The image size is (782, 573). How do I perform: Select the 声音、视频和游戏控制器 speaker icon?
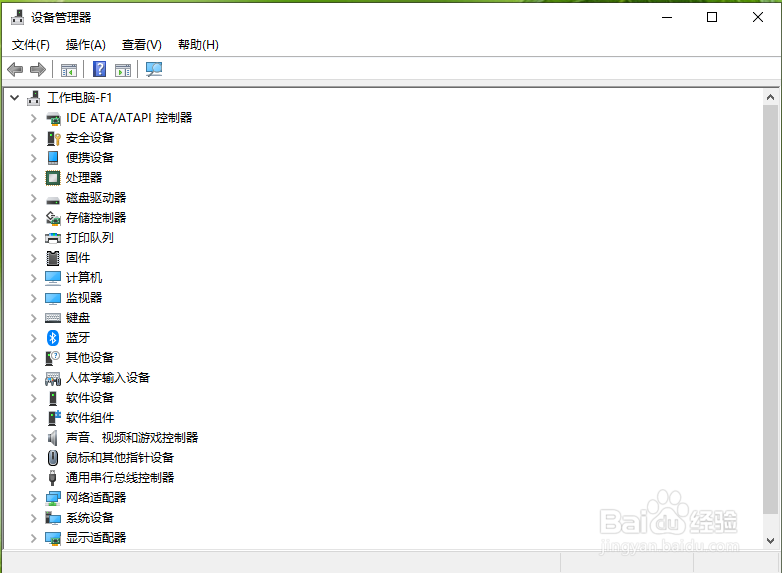[53, 438]
